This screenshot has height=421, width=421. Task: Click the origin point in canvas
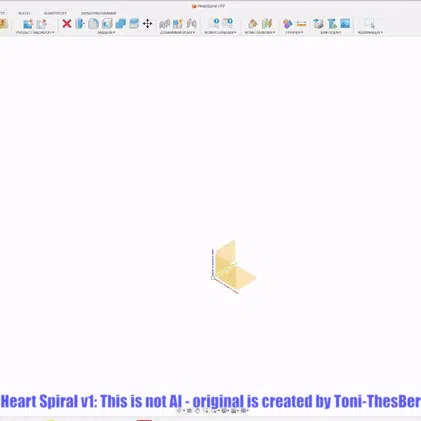(213, 278)
